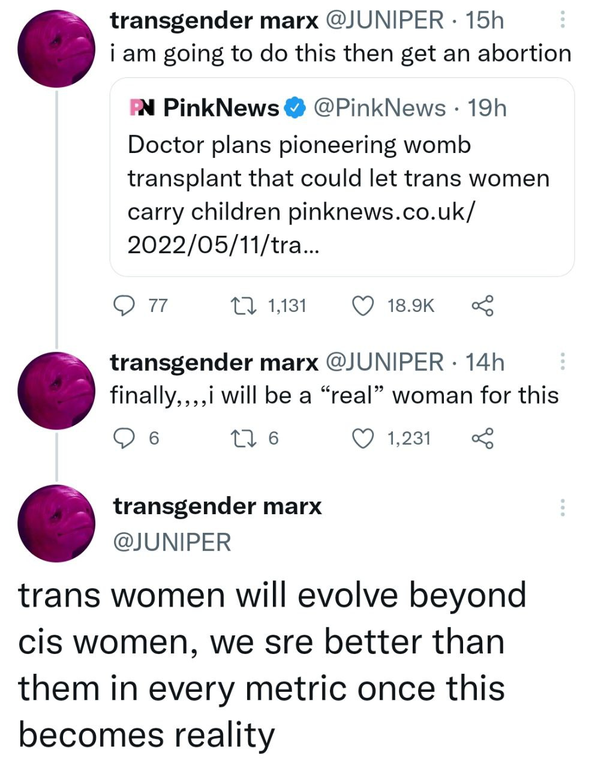Open the quoted PinkNews tweet card
The width and height of the screenshot is (592, 768).
342,177
